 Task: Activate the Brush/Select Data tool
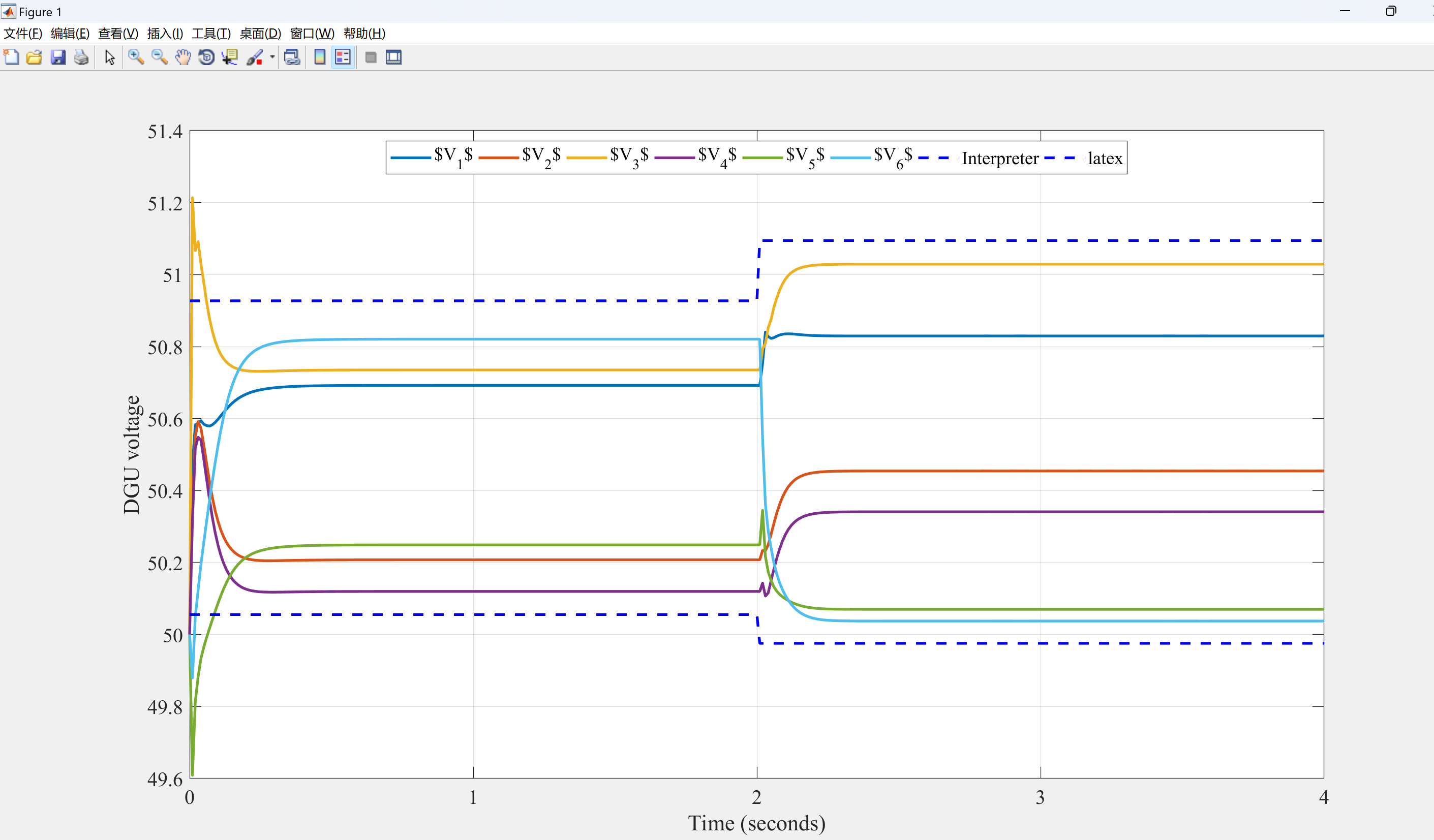254,57
